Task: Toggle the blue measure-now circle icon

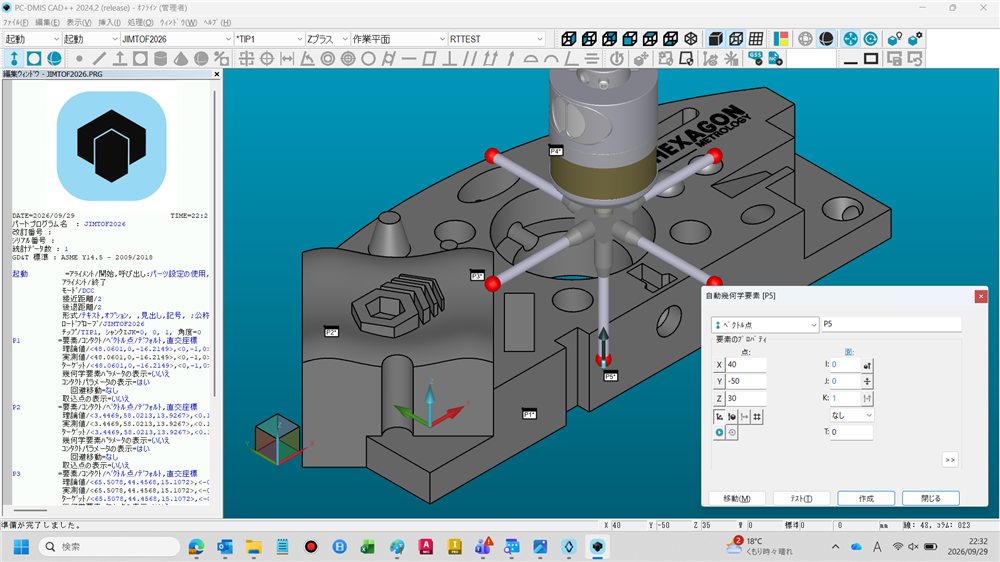Action: coord(719,433)
